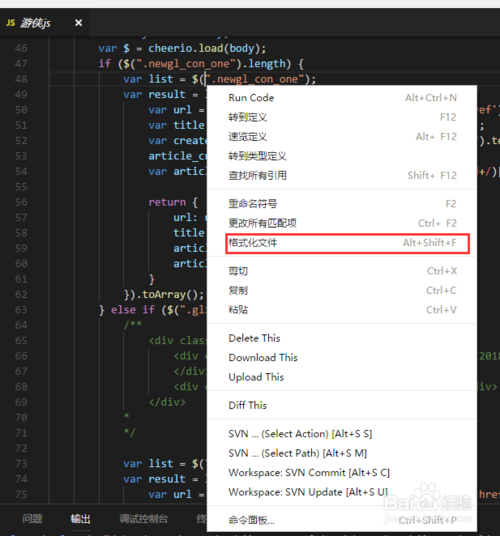The height and width of the screenshot is (536, 500).
Task: Click 'list' variable on line 48
Action: click(x=161, y=79)
